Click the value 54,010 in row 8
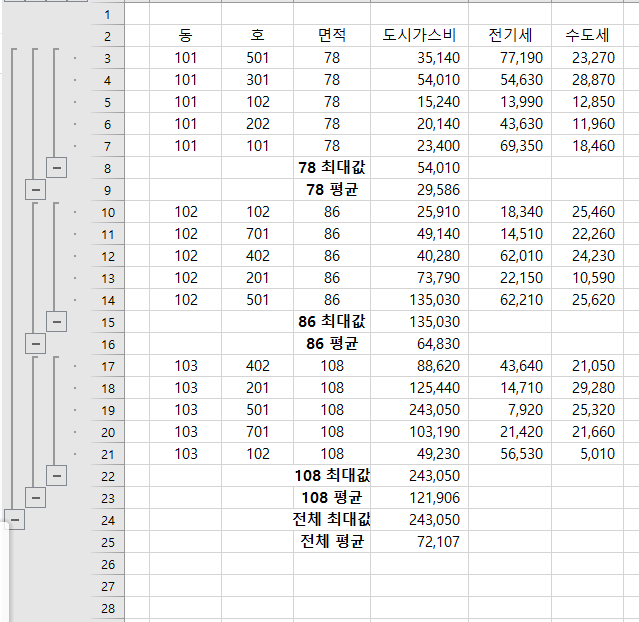Viewport: 639px width, 622px height. pos(420,168)
